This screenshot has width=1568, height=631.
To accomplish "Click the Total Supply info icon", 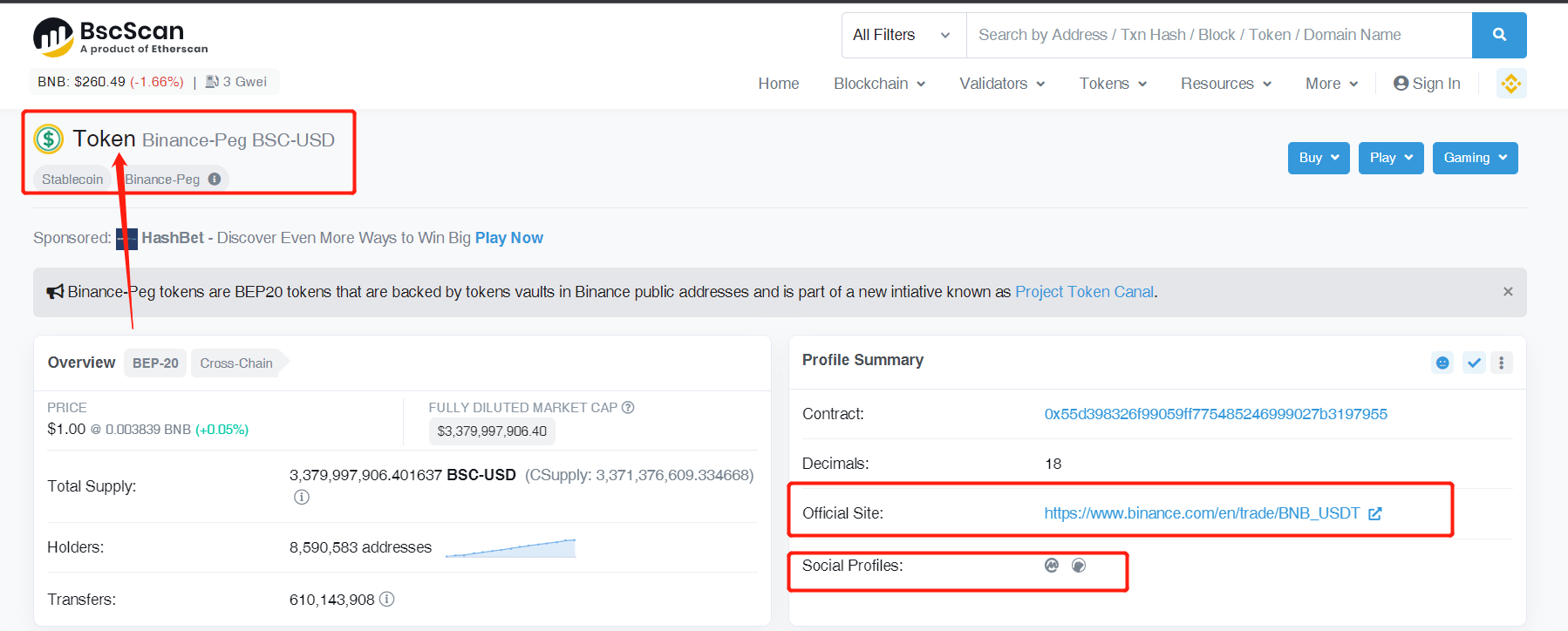I will (302, 497).
